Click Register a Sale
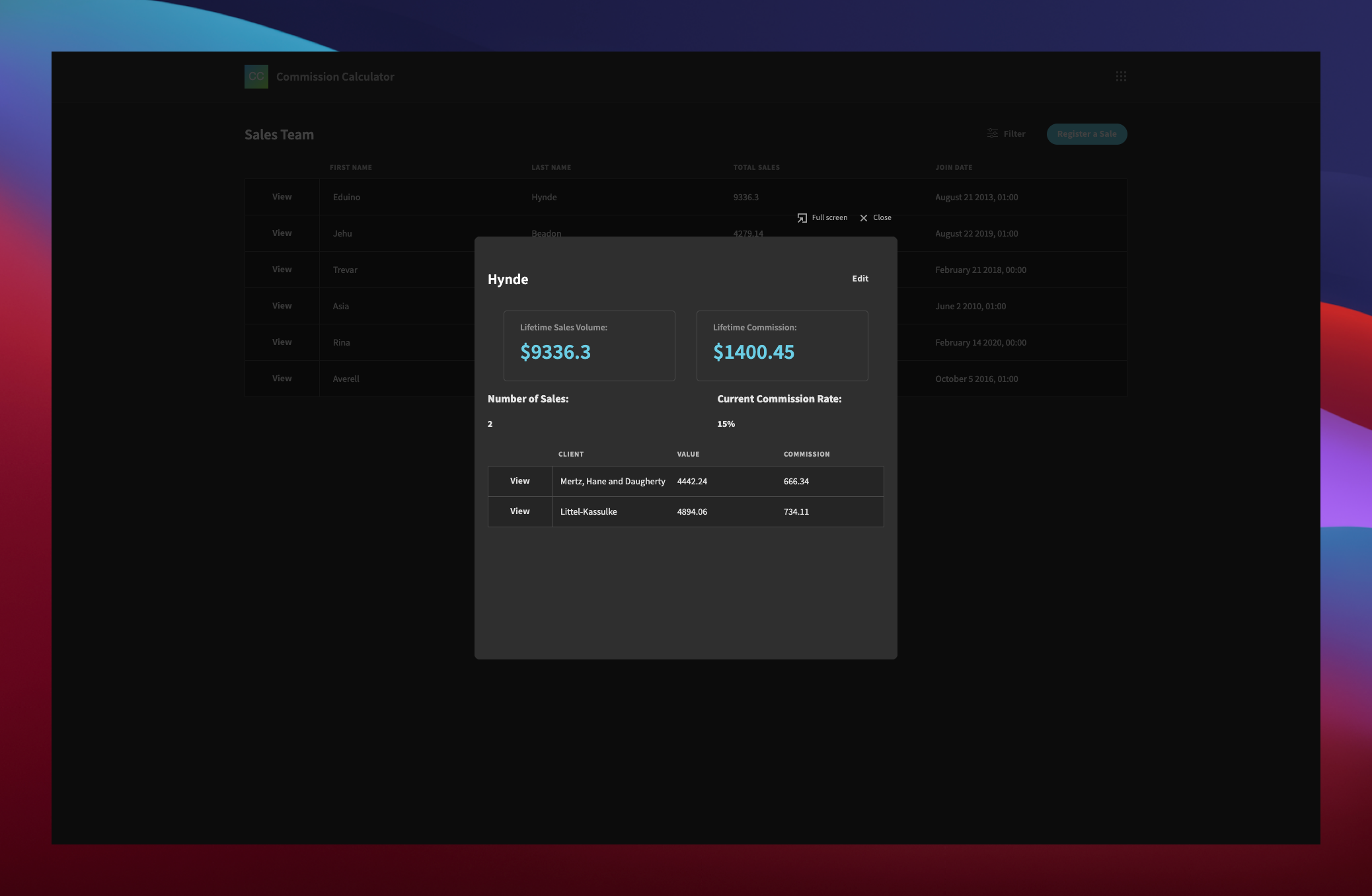This screenshot has height=896, width=1372. [1086, 133]
